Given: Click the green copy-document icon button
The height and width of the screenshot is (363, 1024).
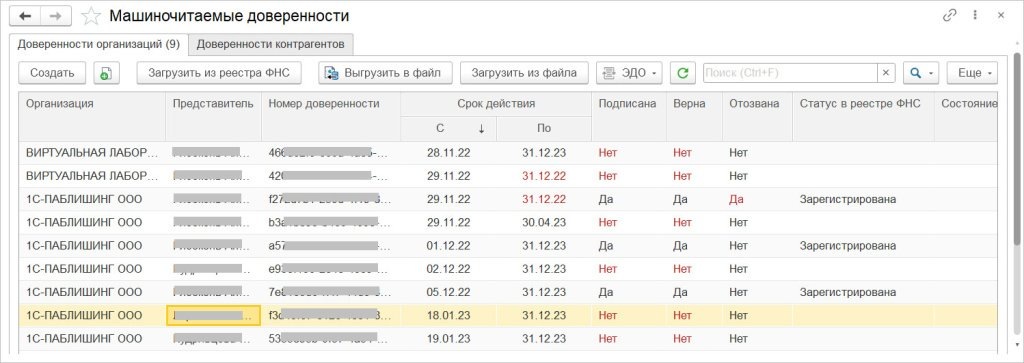Looking at the screenshot, I should [106, 73].
